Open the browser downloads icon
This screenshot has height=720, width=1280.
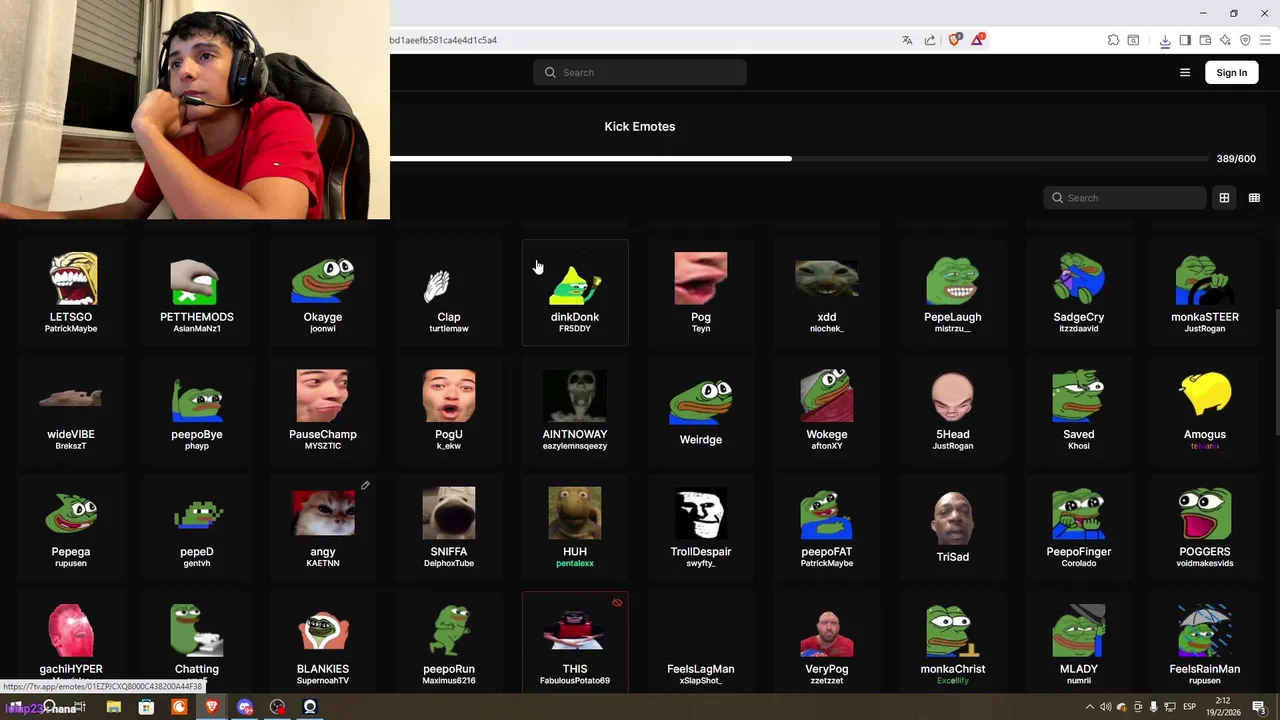1165,40
